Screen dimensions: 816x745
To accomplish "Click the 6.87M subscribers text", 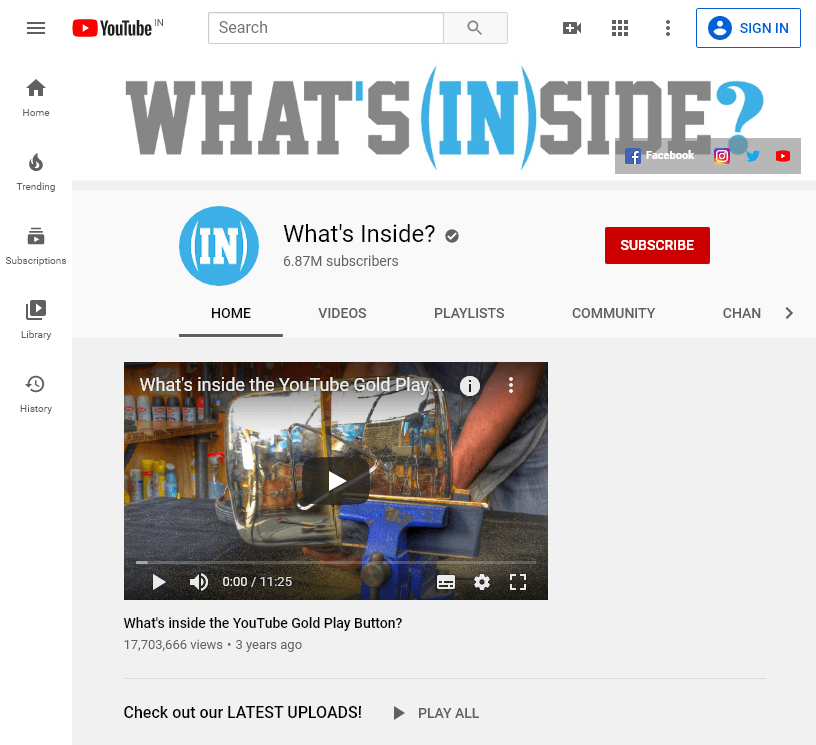I will 341,261.
